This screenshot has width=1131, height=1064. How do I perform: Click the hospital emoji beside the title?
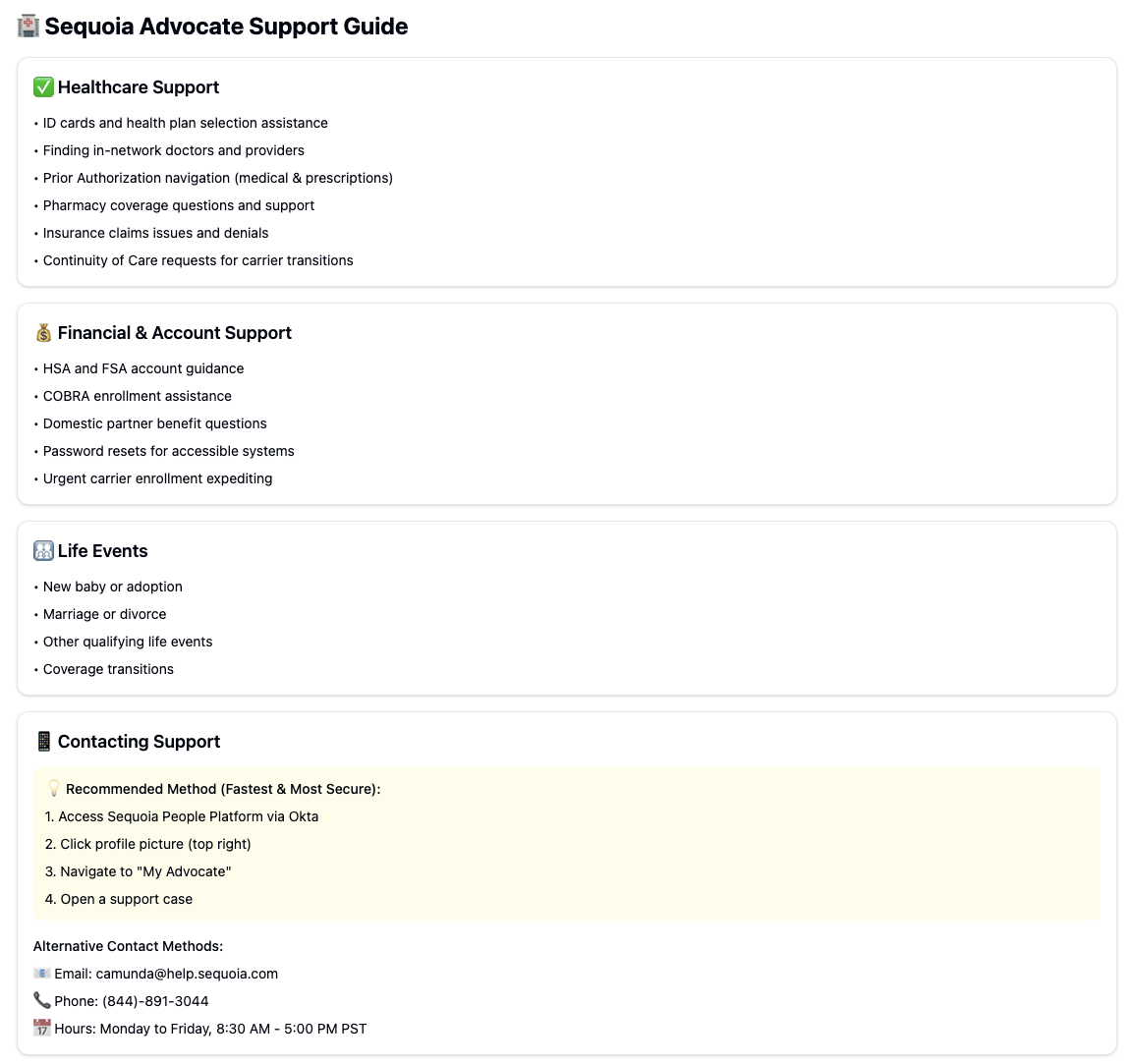[x=28, y=26]
